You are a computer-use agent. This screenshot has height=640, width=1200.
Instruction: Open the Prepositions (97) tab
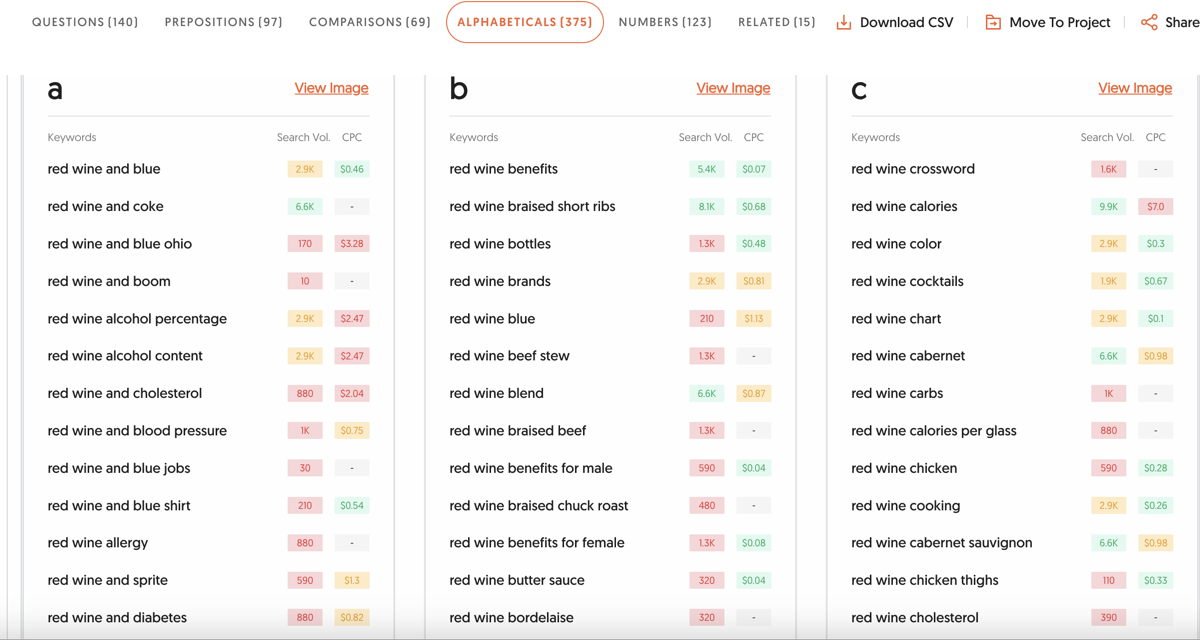pos(223,22)
